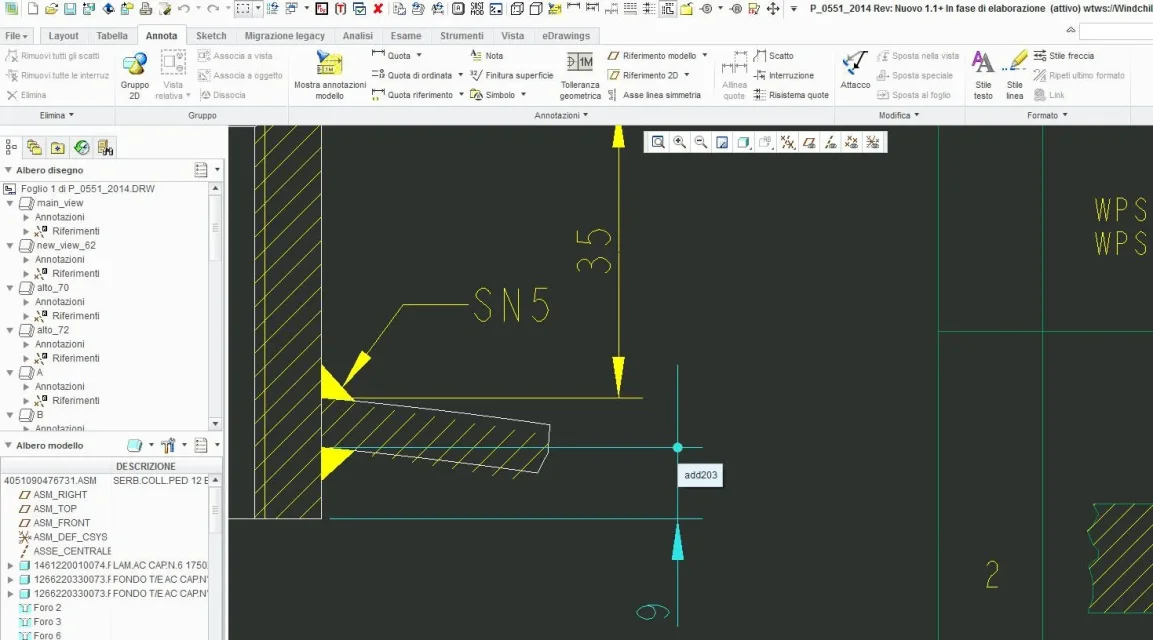The height and width of the screenshot is (640, 1153).
Task: Click the model tree tools hammer icon
Action: coord(168,445)
